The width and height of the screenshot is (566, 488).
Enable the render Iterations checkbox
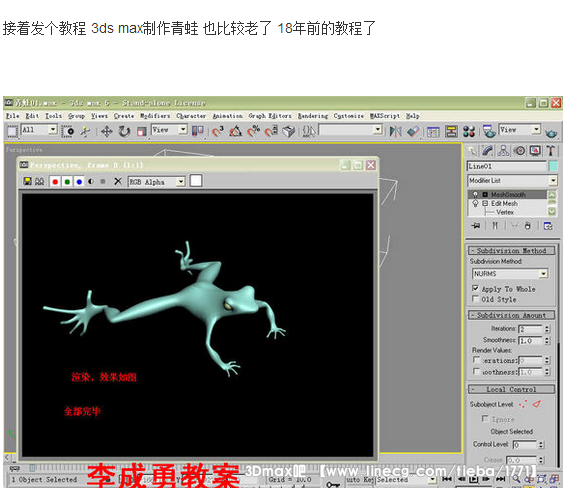tap(476, 360)
